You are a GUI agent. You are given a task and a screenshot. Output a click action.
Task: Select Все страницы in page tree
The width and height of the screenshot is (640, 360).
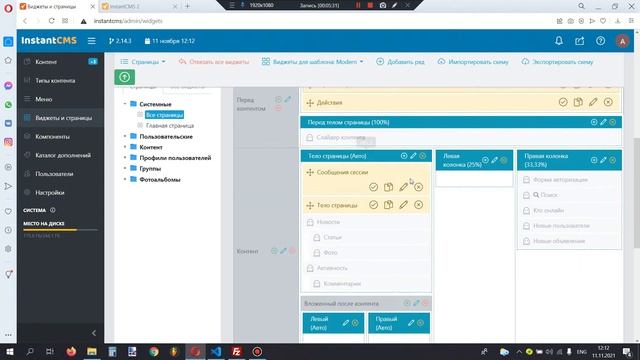[164, 115]
